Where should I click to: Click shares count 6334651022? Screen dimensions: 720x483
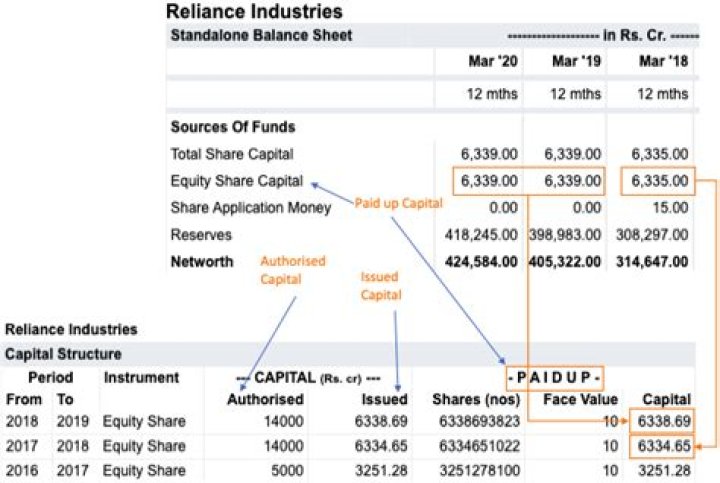click(x=479, y=446)
